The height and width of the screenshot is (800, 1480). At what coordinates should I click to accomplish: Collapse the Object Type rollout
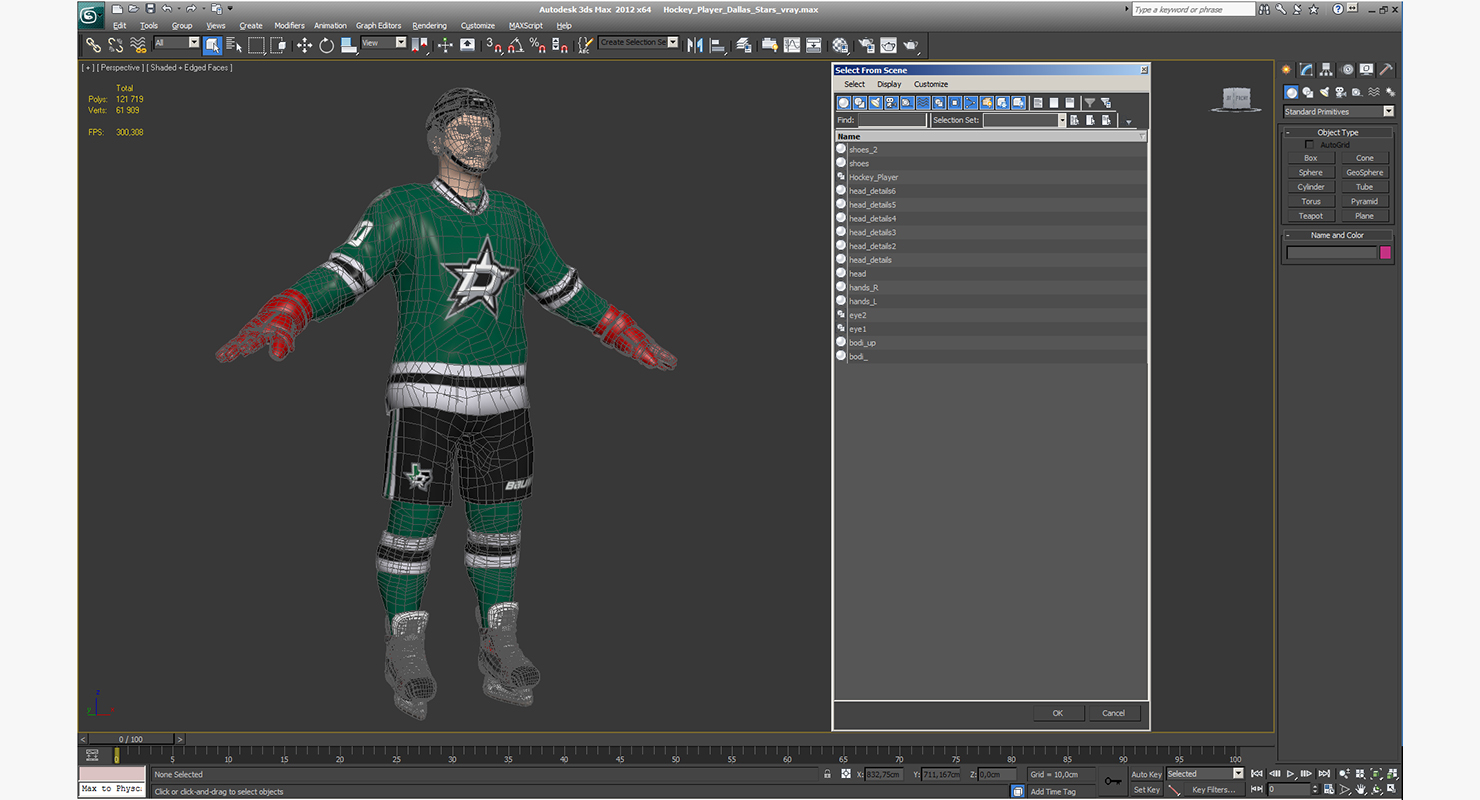point(1337,132)
